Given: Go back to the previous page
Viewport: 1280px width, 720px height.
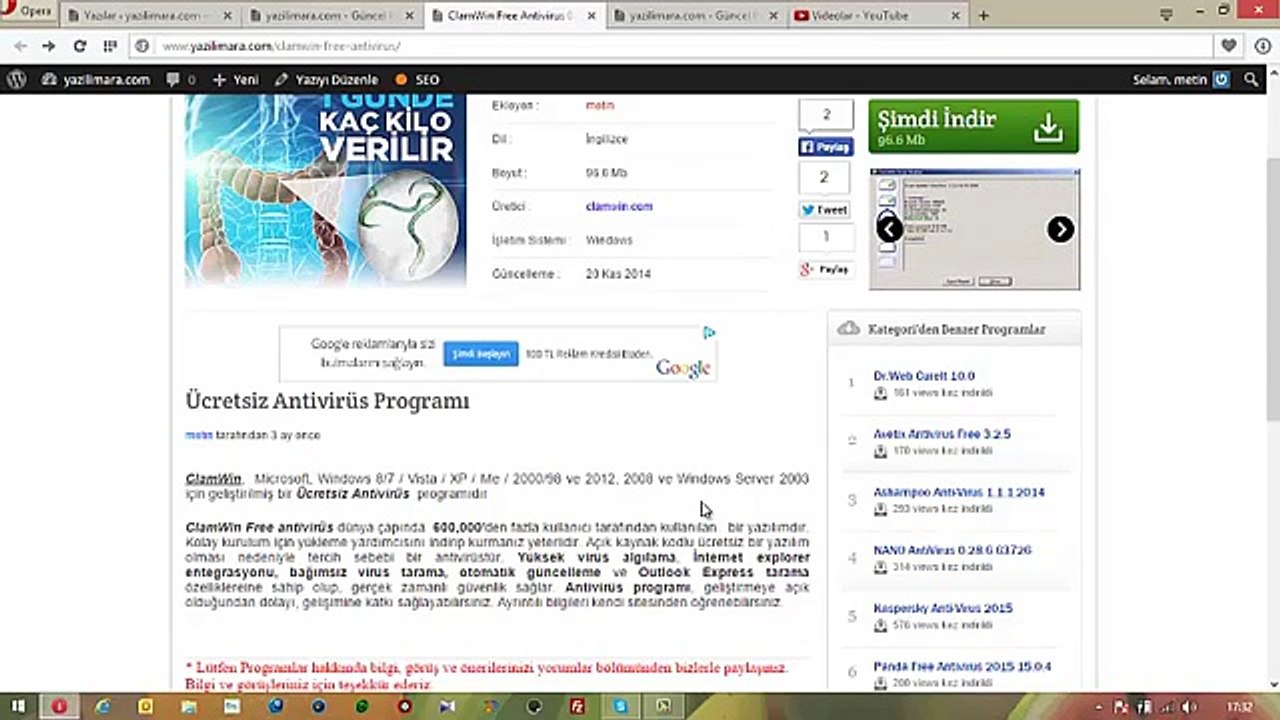Looking at the screenshot, I should tap(21, 46).
